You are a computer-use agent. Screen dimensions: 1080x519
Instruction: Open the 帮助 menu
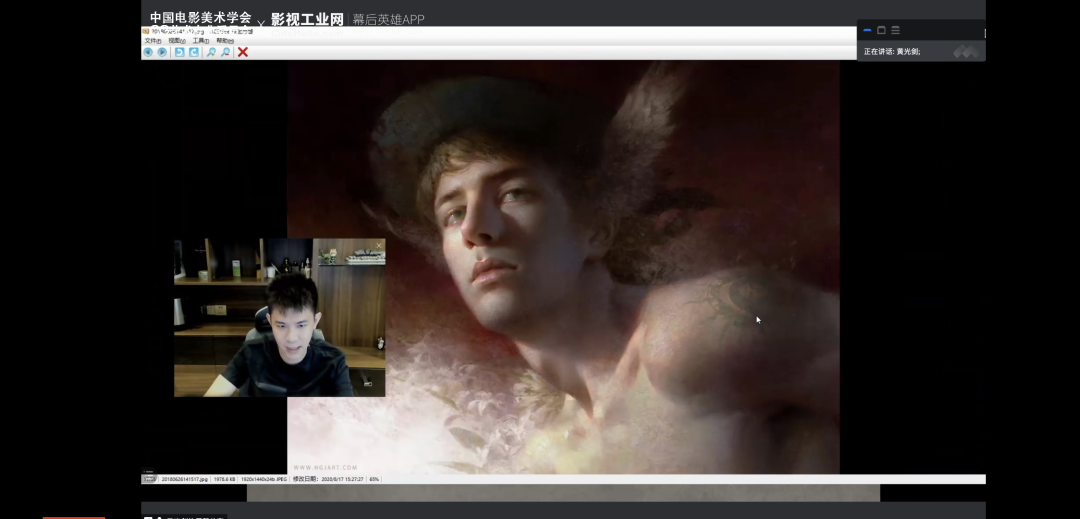click(x=225, y=41)
